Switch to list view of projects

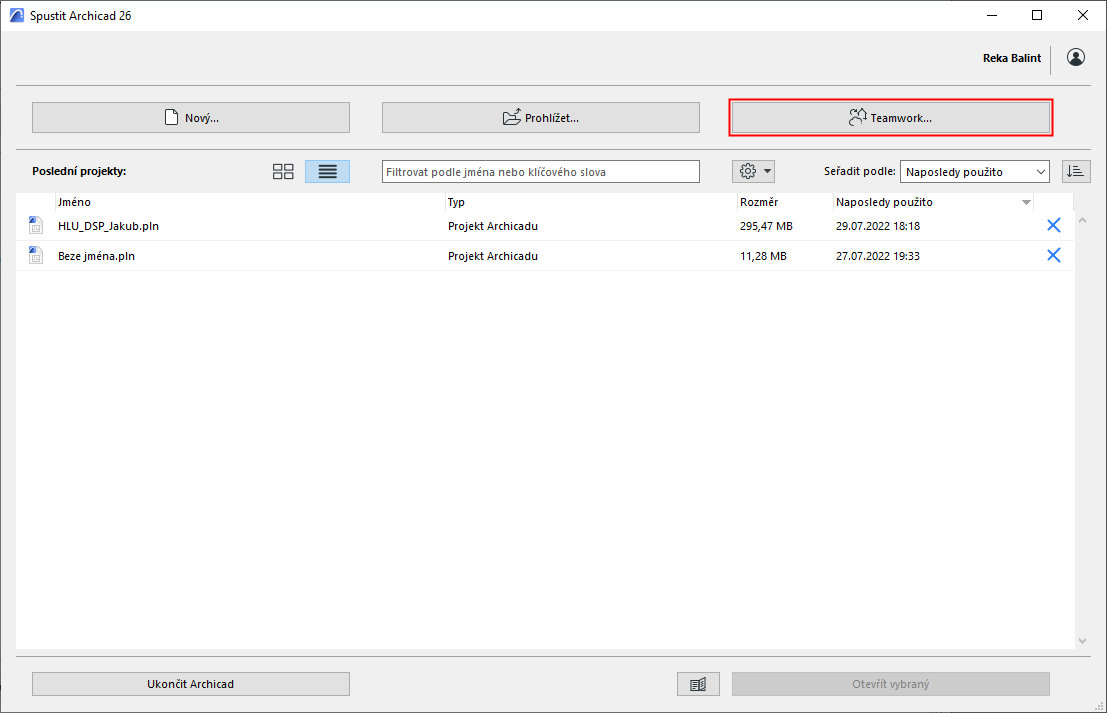tap(328, 172)
